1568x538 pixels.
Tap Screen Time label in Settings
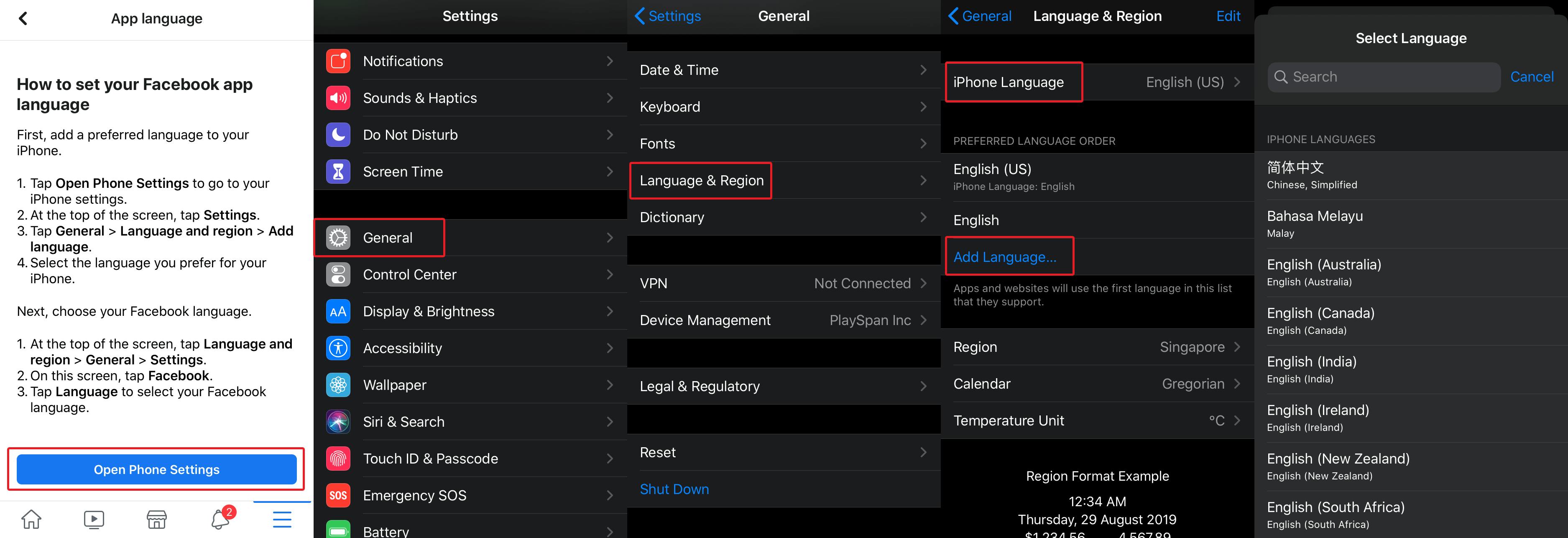click(x=402, y=172)
